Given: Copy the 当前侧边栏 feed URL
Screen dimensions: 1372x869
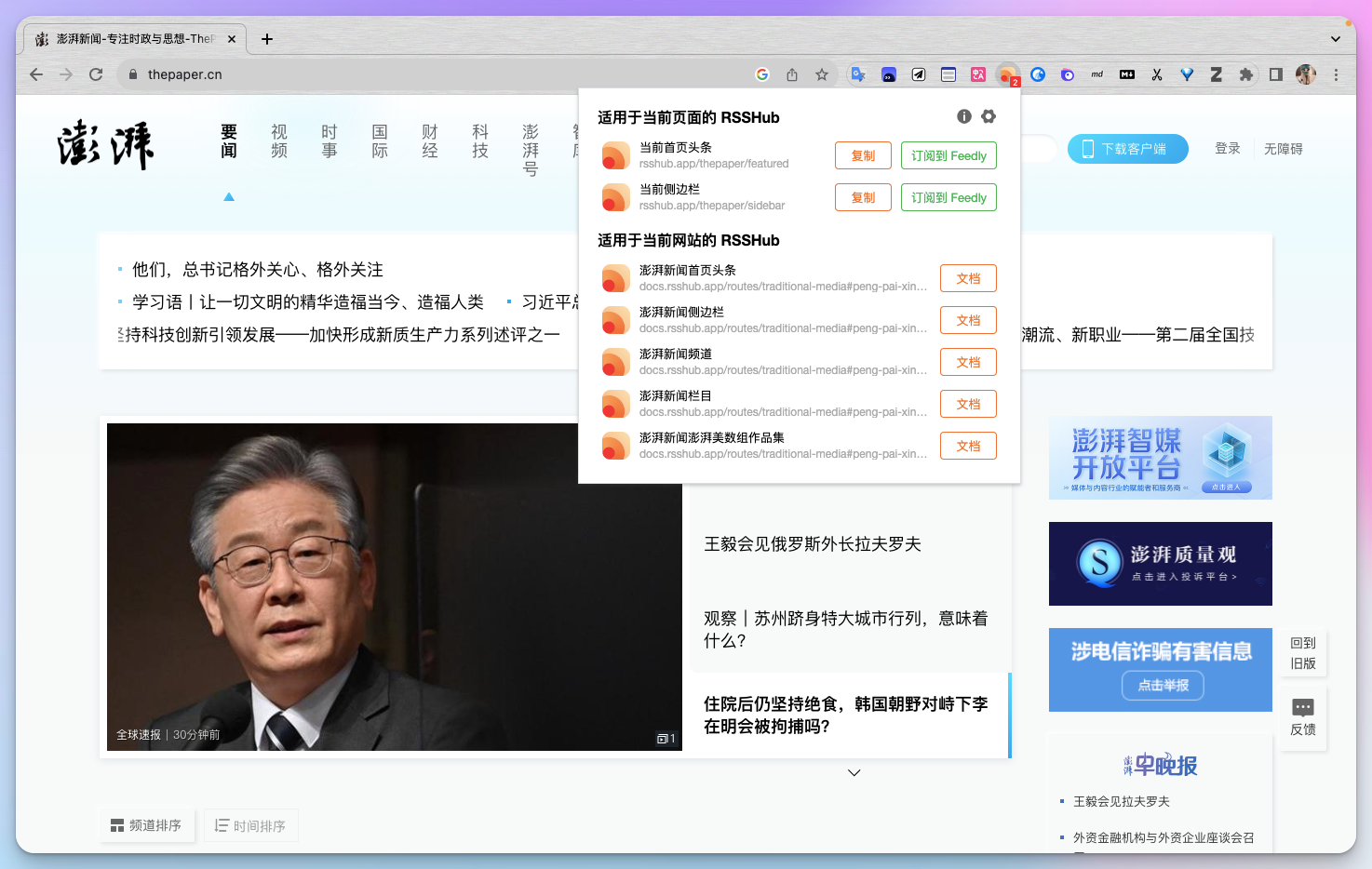Looking at the screenshot, I should (x=863, y=197).
